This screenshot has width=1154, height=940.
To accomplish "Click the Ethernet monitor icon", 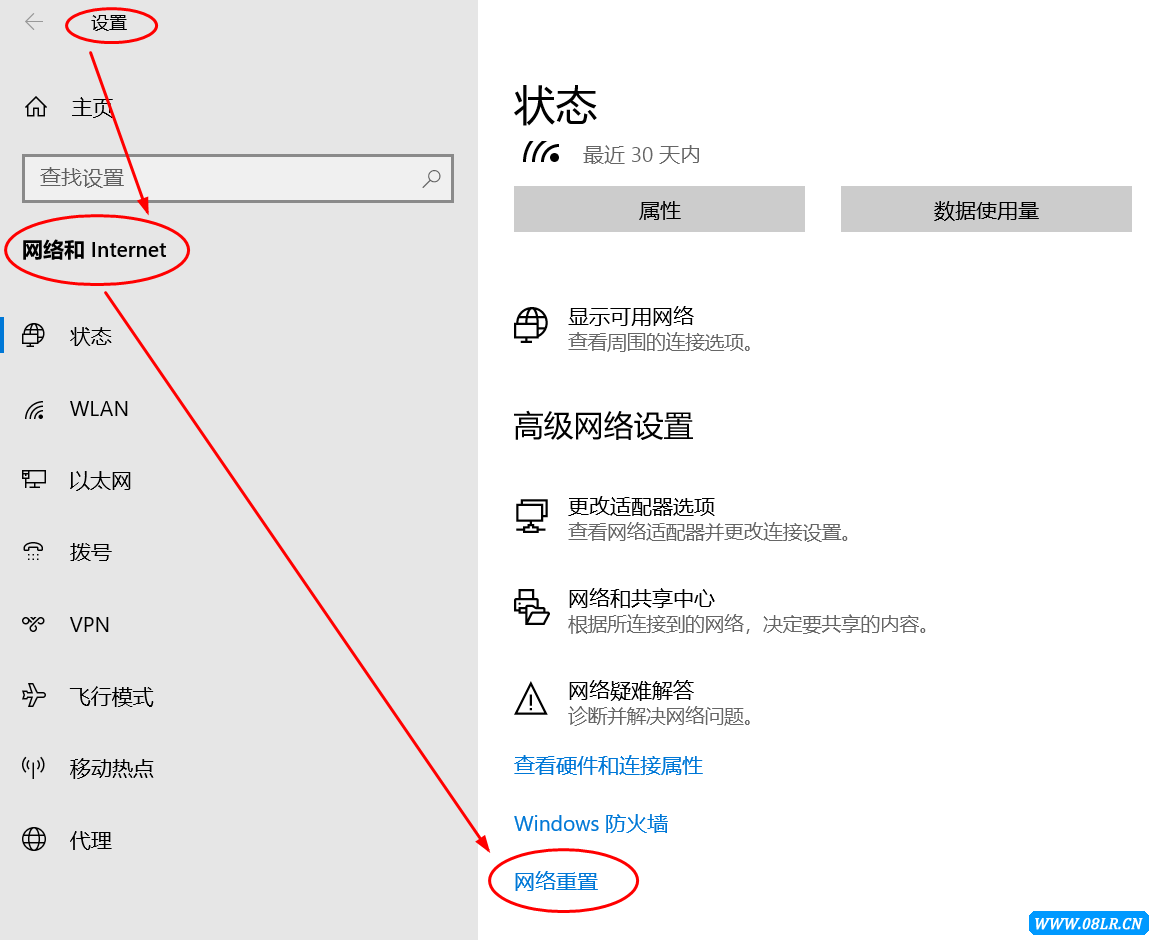I will click(x=34, y=480).
